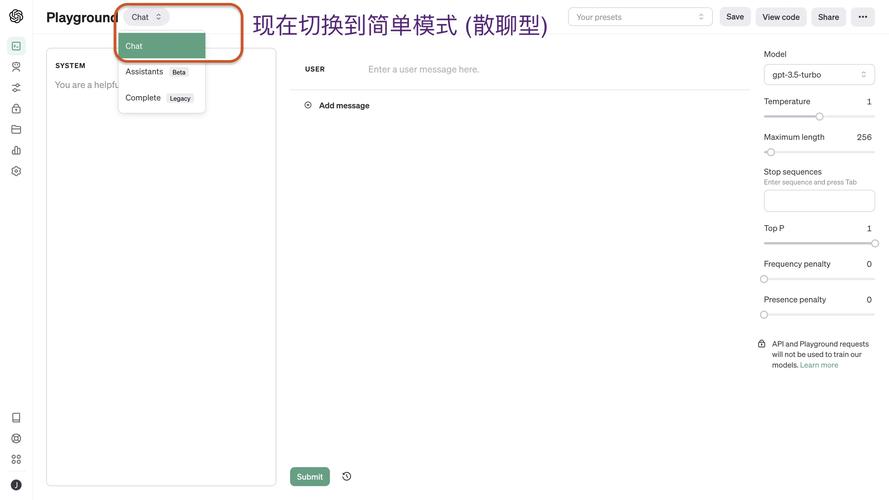The width and height of the screenshot is (889, 500).
Task: Open the Assistants robot sidebar icon
Action: [x=16, y=67]
